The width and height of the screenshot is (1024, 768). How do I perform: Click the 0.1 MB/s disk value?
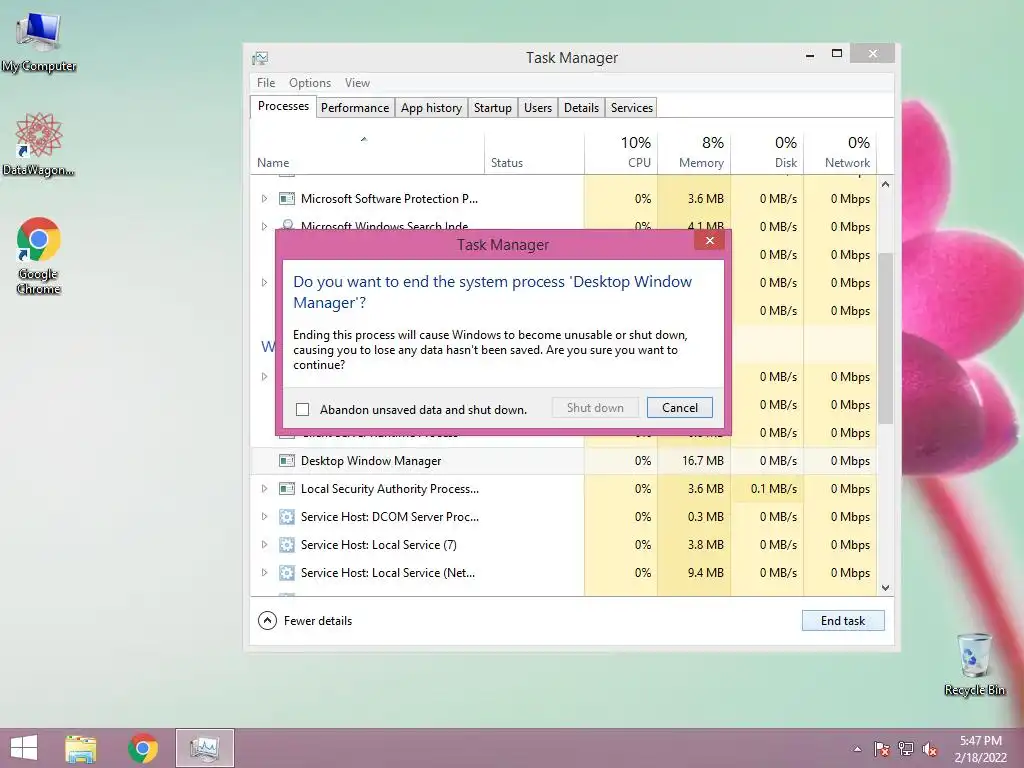tap(774, 488)
